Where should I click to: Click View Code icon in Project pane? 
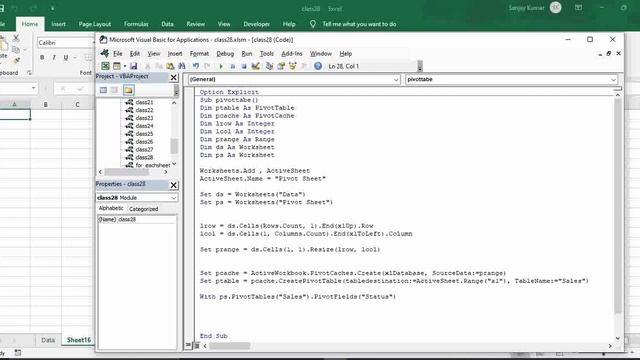click(x=103, y=90)
